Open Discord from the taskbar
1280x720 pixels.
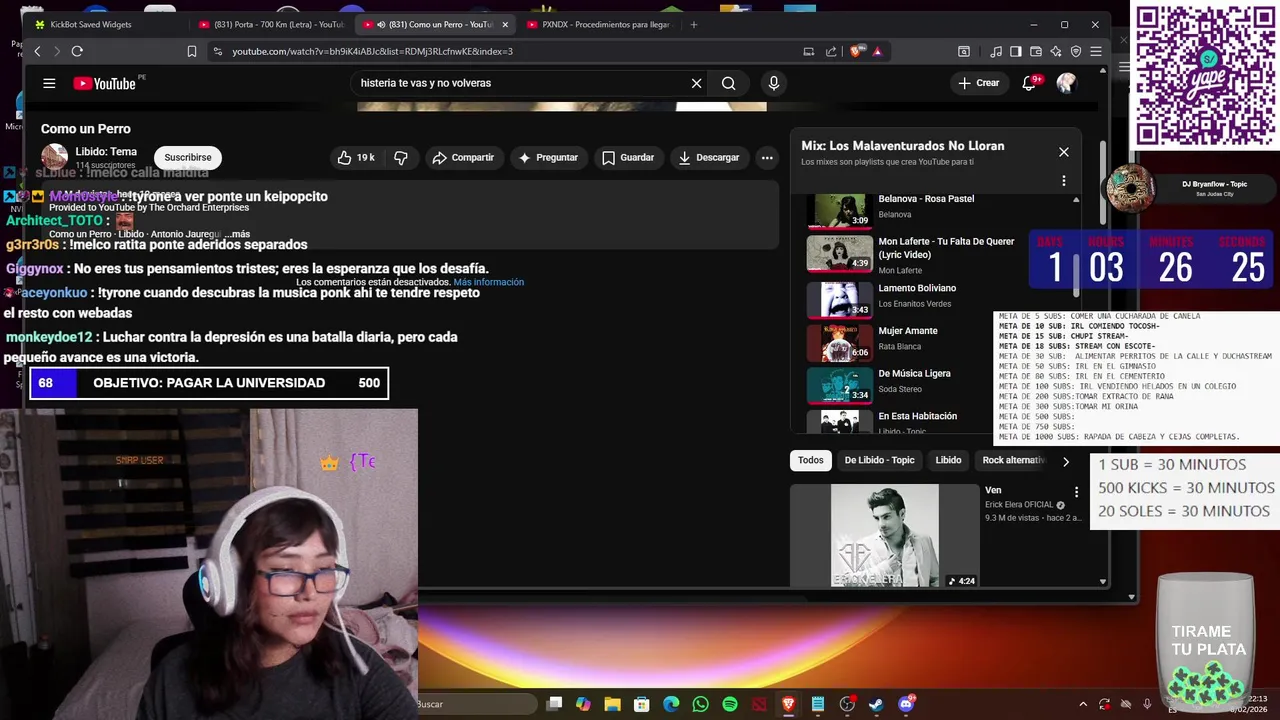pos(906,704)
